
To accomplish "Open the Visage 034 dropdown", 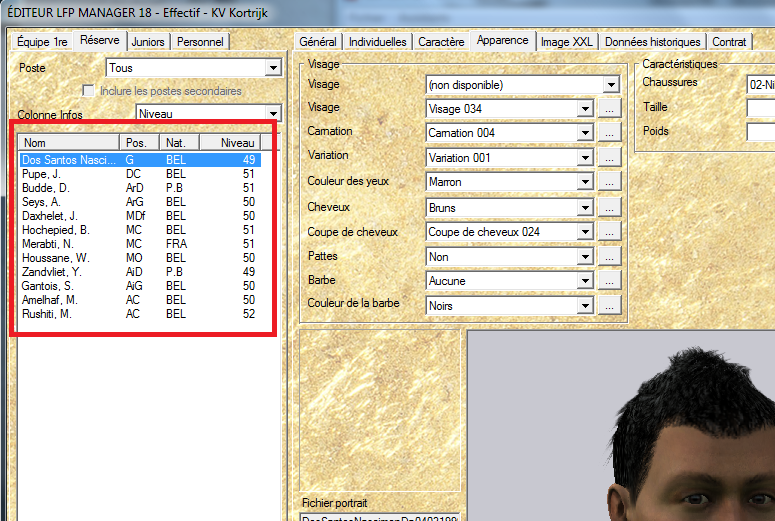I will (x=509, y=108).
